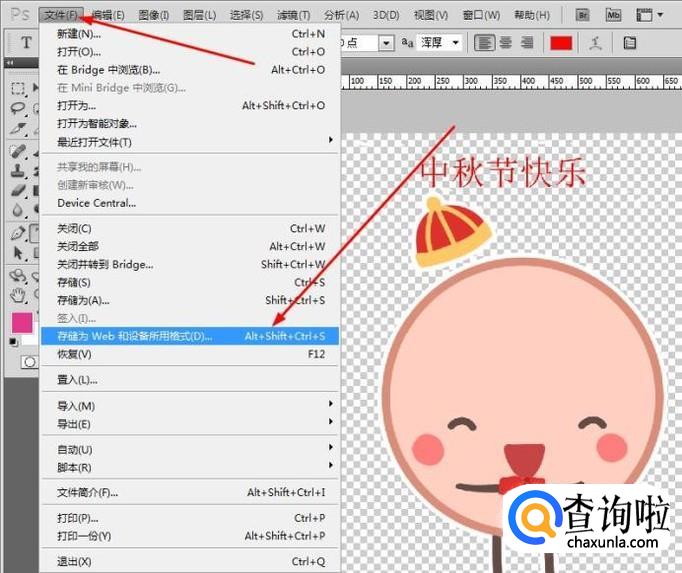This screenshot has width=682, height=573.
Task: Choose 存储(S) menu entry
Action: click(190, 282)
